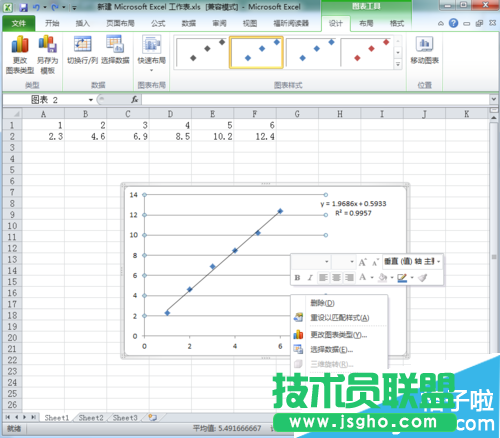Select cell containing 8.5
The height and width of the screenshot is (438, 500).
170,136
